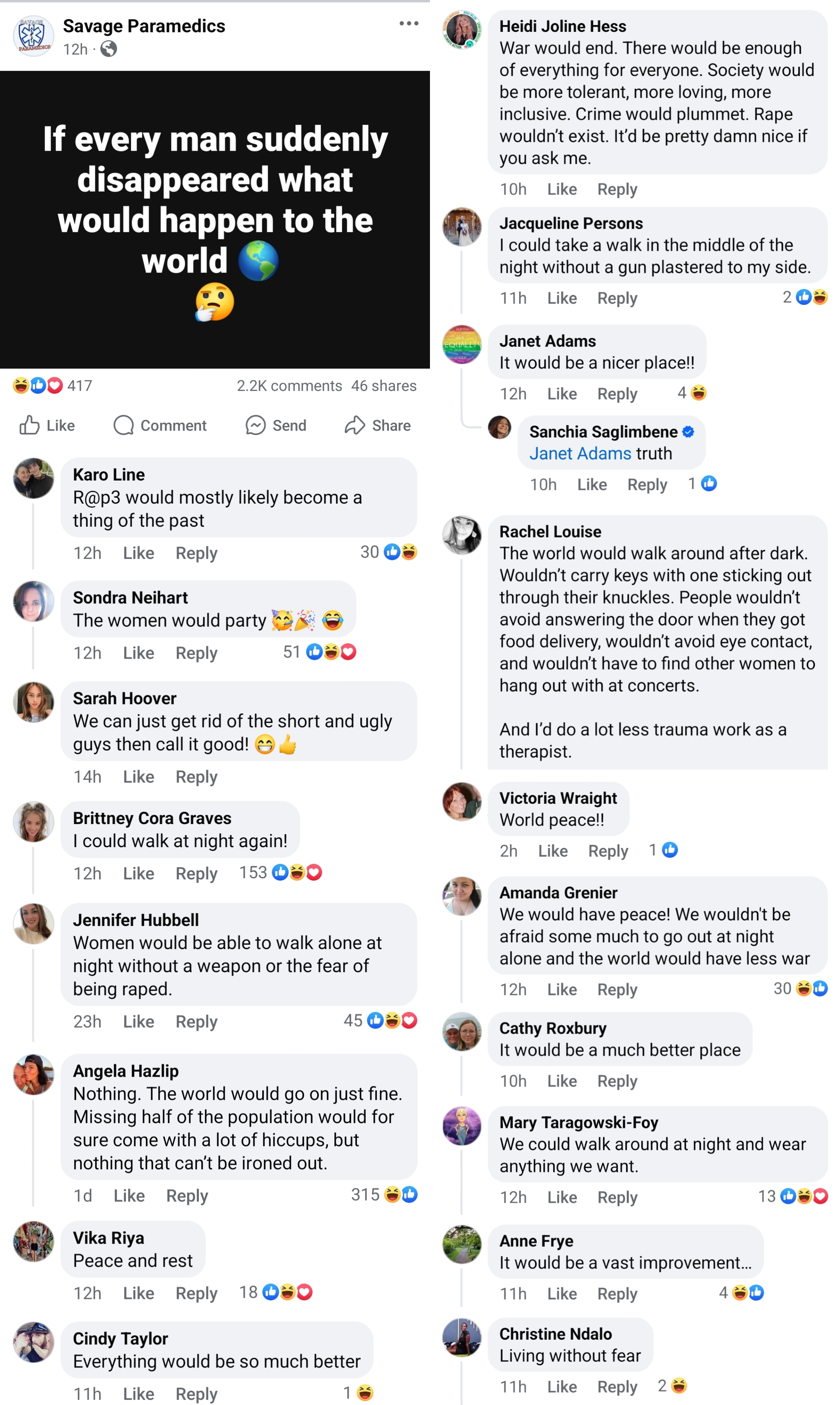This screenshot has height=1405, width=840.
Task: Click Sanchia Saglimbene's verified badge
Action: [x=688, y=432]
